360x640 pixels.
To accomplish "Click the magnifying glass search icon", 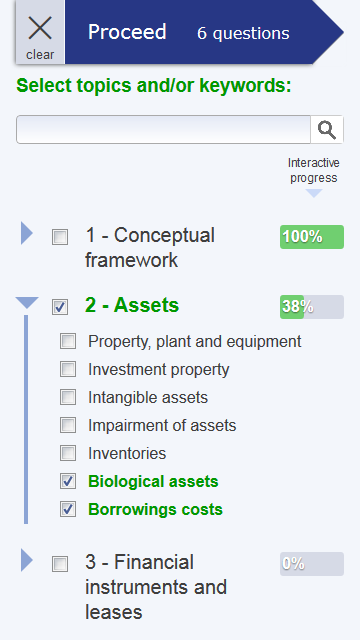I will [x=327, y=130].
